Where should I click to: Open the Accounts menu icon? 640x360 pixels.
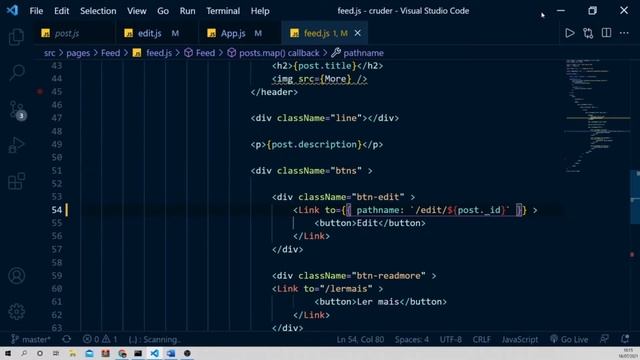click(x=16, y=276)
